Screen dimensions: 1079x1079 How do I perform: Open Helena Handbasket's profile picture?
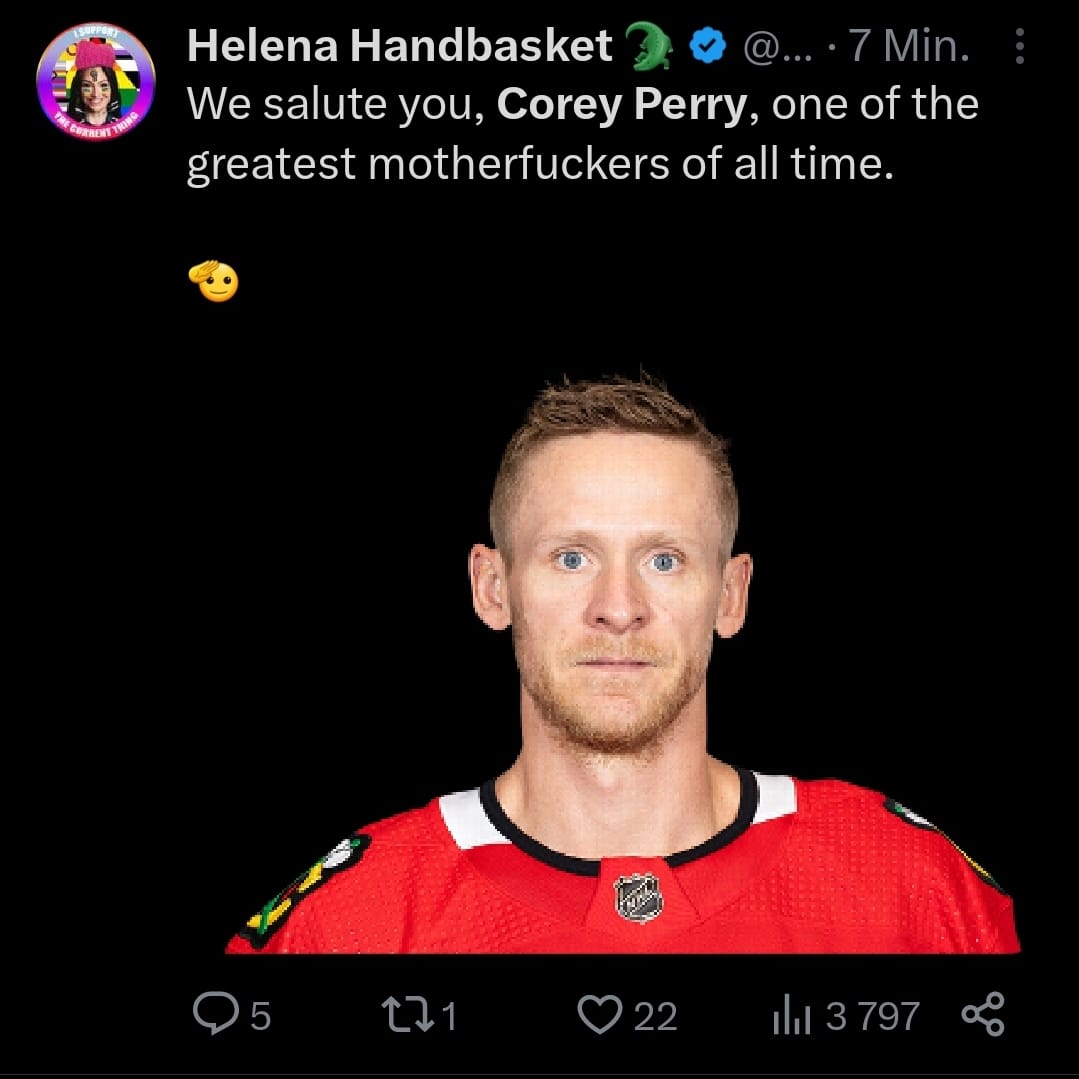[x=95, y=81]
